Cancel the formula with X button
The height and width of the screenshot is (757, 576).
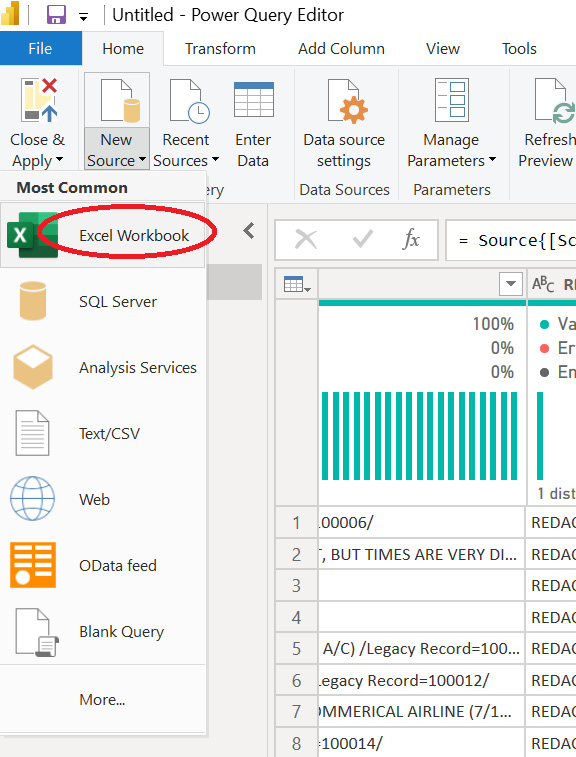click(x=306, y=239)
